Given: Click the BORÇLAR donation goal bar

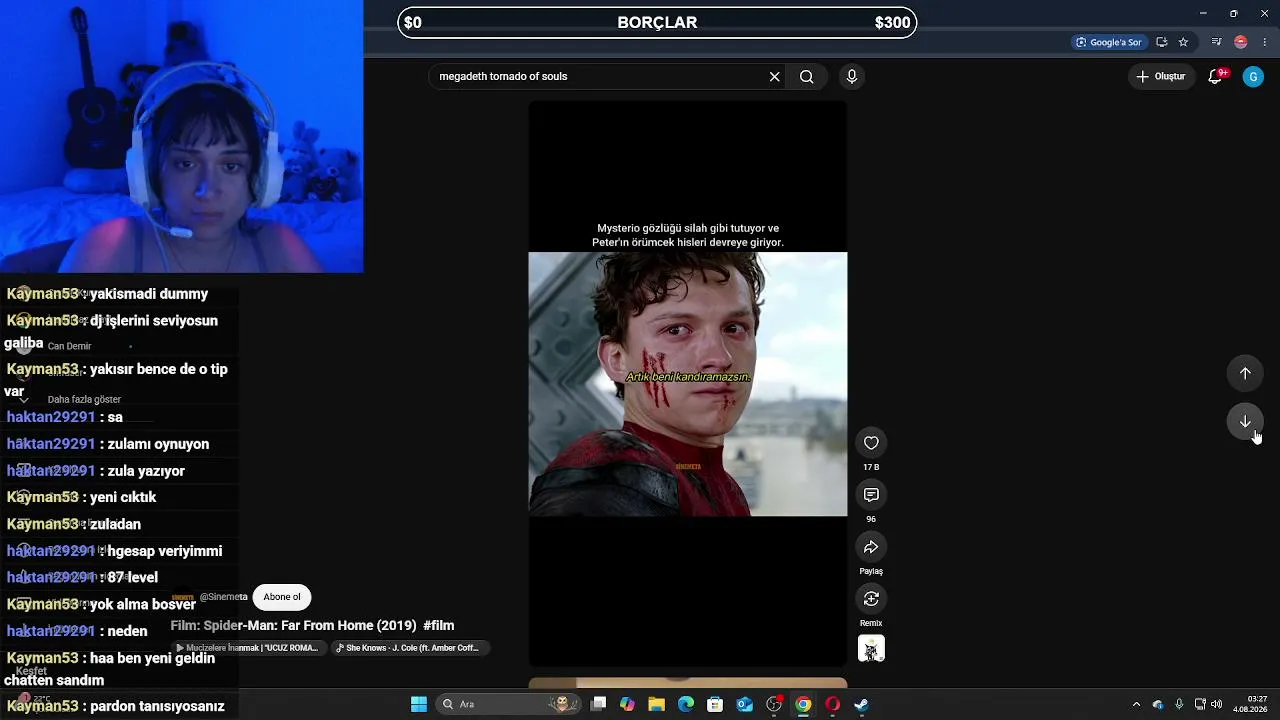Looking at the screenshot, I should [657, 22].
